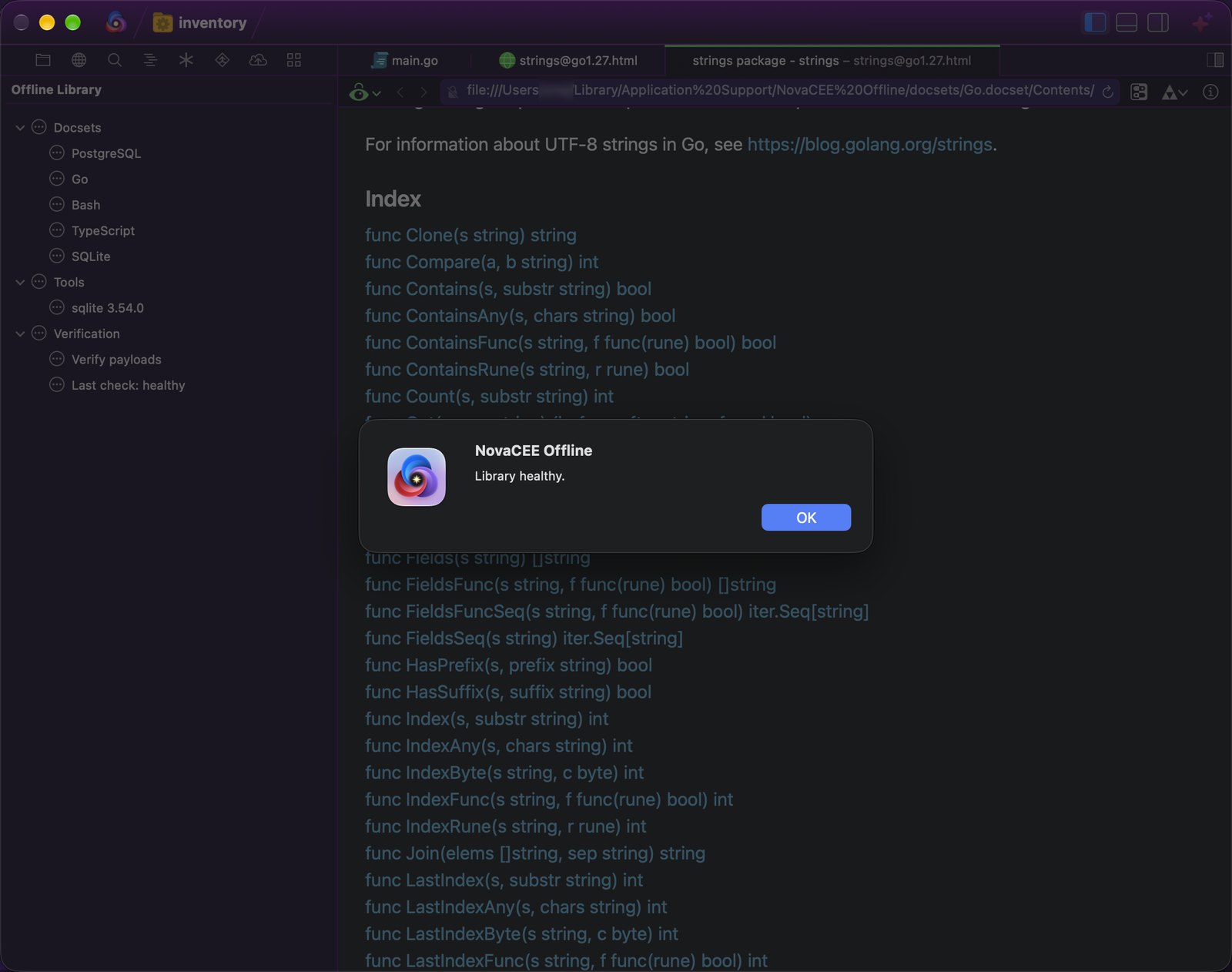Select the TypeScript docset
This screenshot has height=972, width=1232.
coord(102,230)
